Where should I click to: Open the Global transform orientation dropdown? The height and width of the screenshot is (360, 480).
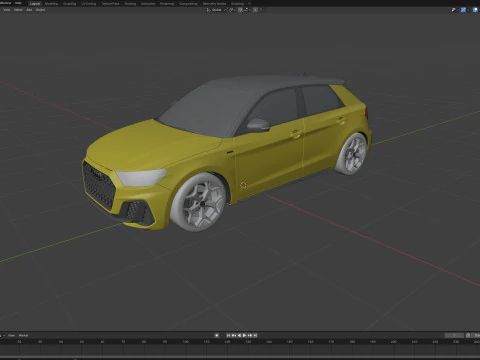click(x=216, y=10)
